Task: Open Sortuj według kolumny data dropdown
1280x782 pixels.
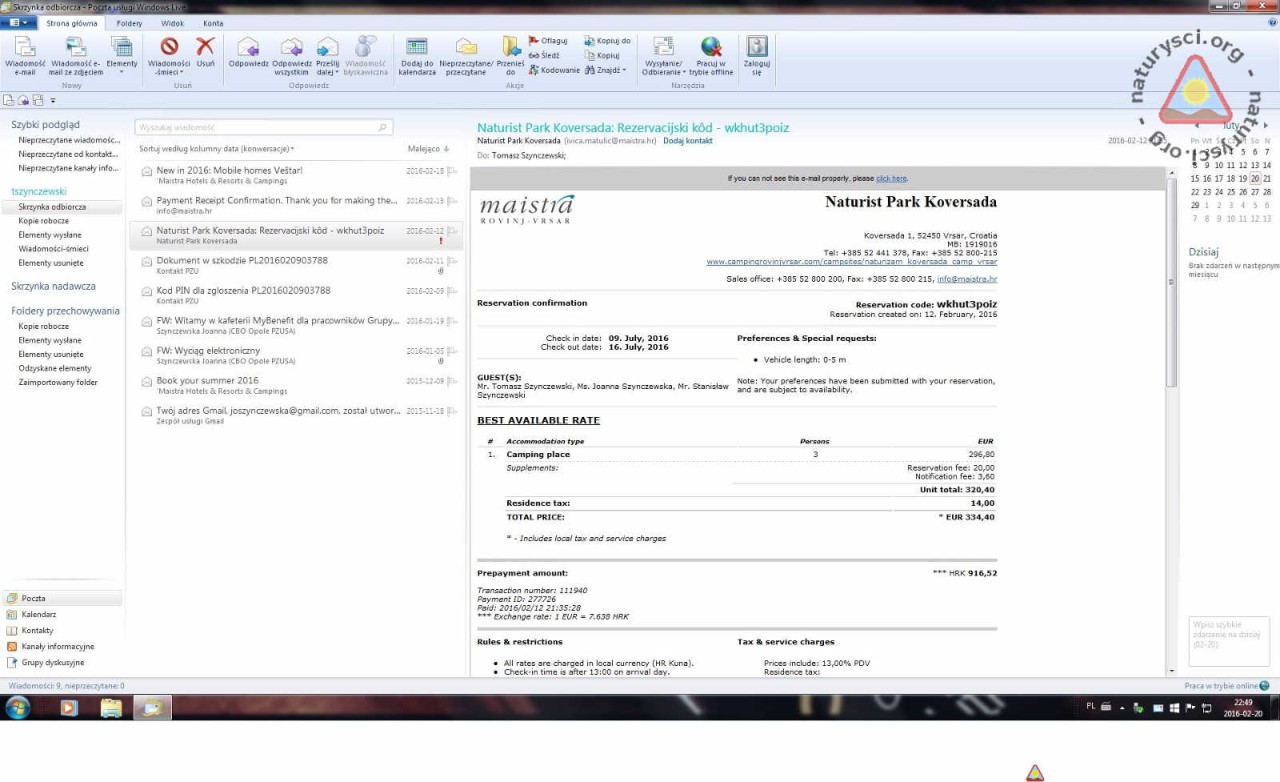Action: (217, 148)
